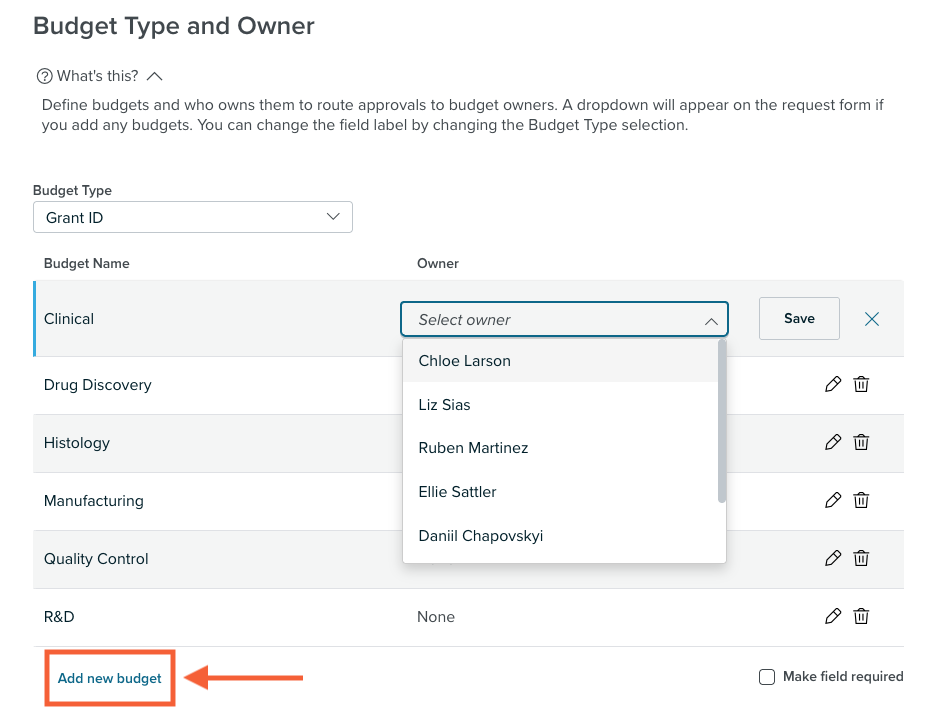Click the Histology budget name
This screenshot has width=931, height=718.
point(77,443)
